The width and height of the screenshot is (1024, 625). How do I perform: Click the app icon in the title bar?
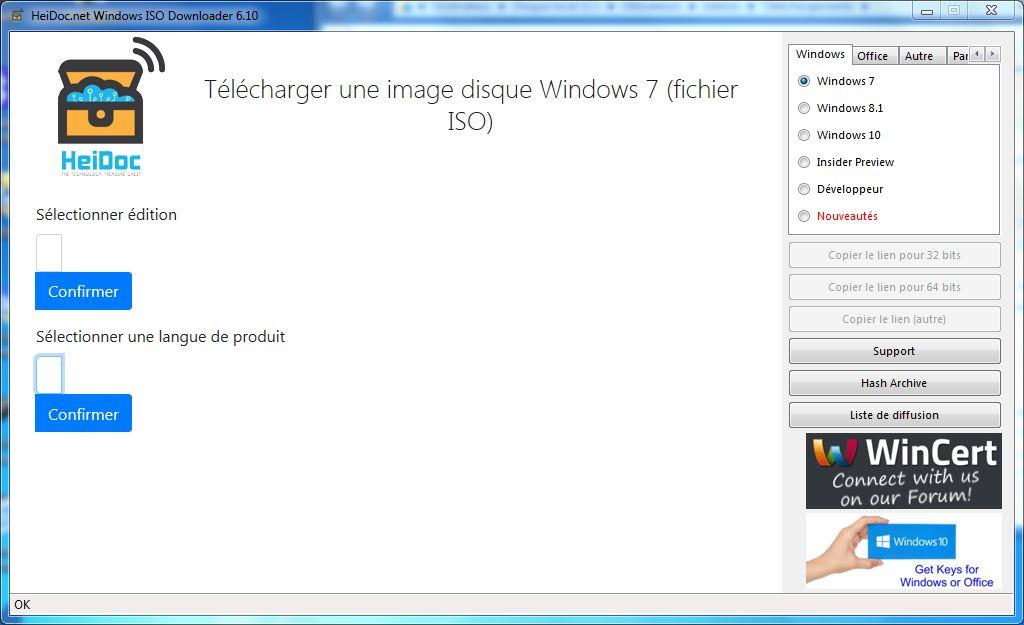click(x=18, y=14)
